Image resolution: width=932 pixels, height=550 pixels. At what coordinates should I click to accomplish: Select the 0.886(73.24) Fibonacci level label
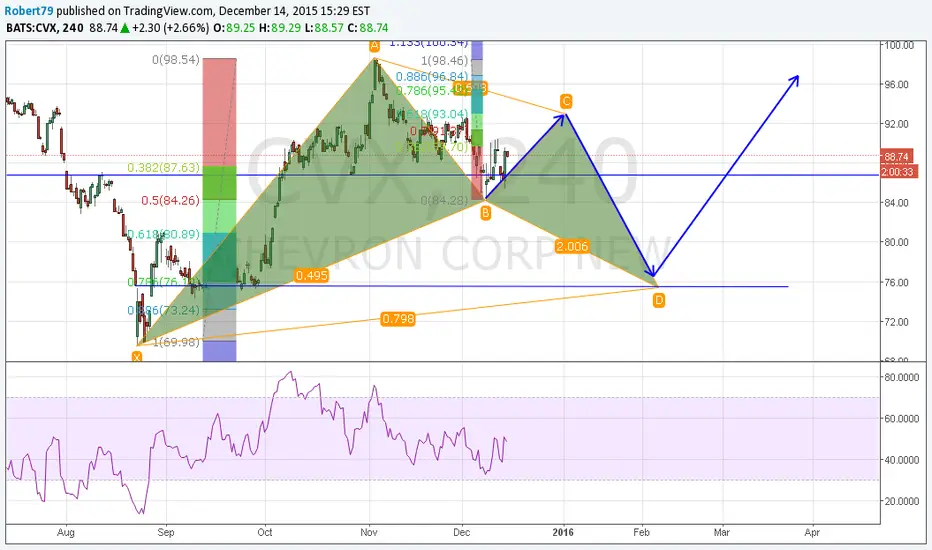tap(163, 310)
